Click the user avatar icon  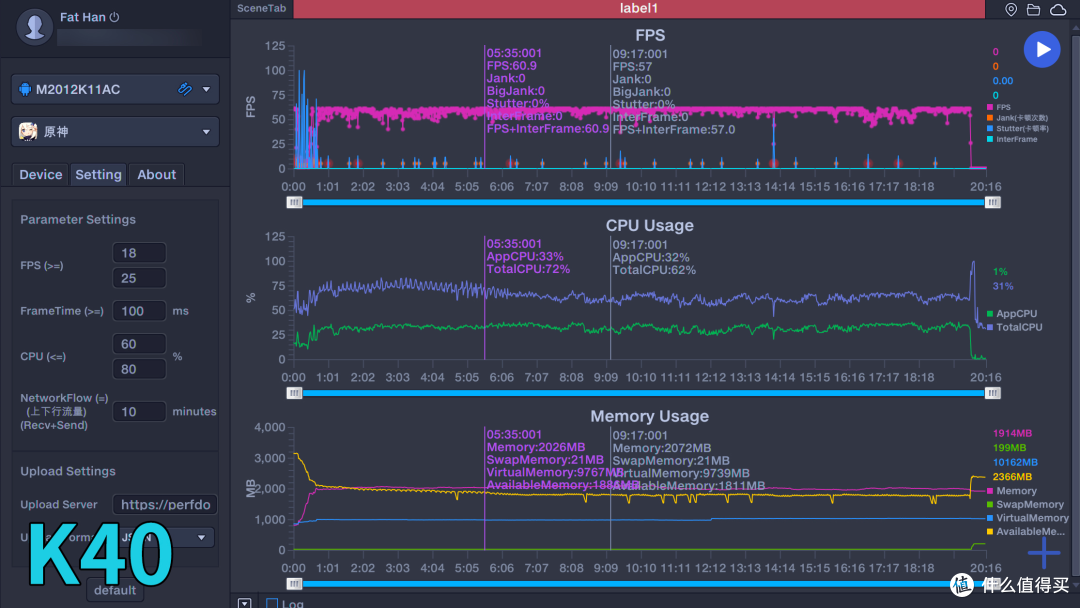[35, 27]
